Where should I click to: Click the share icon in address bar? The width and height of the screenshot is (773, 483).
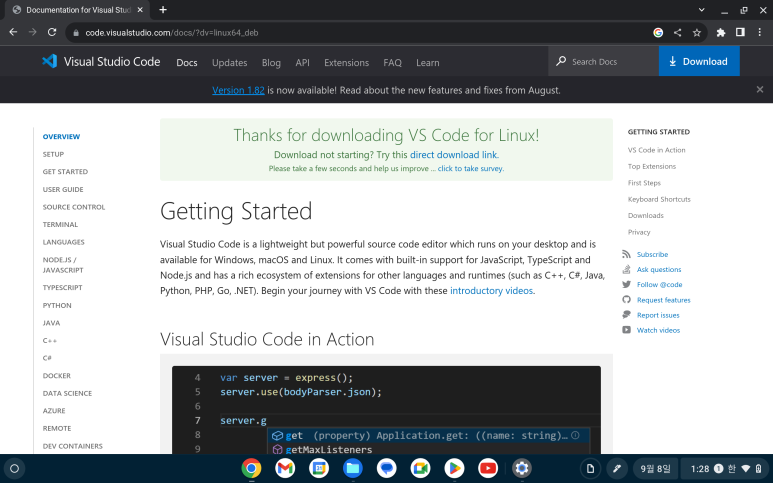click(677, 33)
